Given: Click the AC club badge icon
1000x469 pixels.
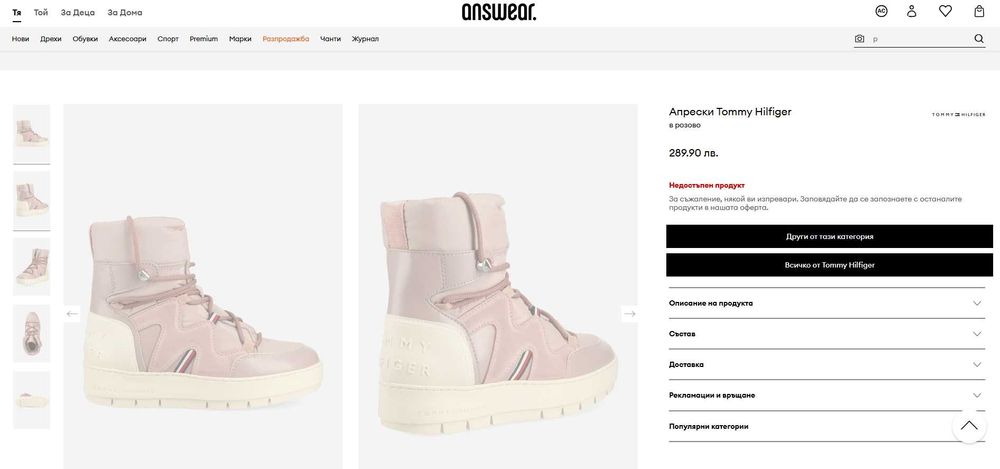Looking at the screenshot, I should point(881,11).
